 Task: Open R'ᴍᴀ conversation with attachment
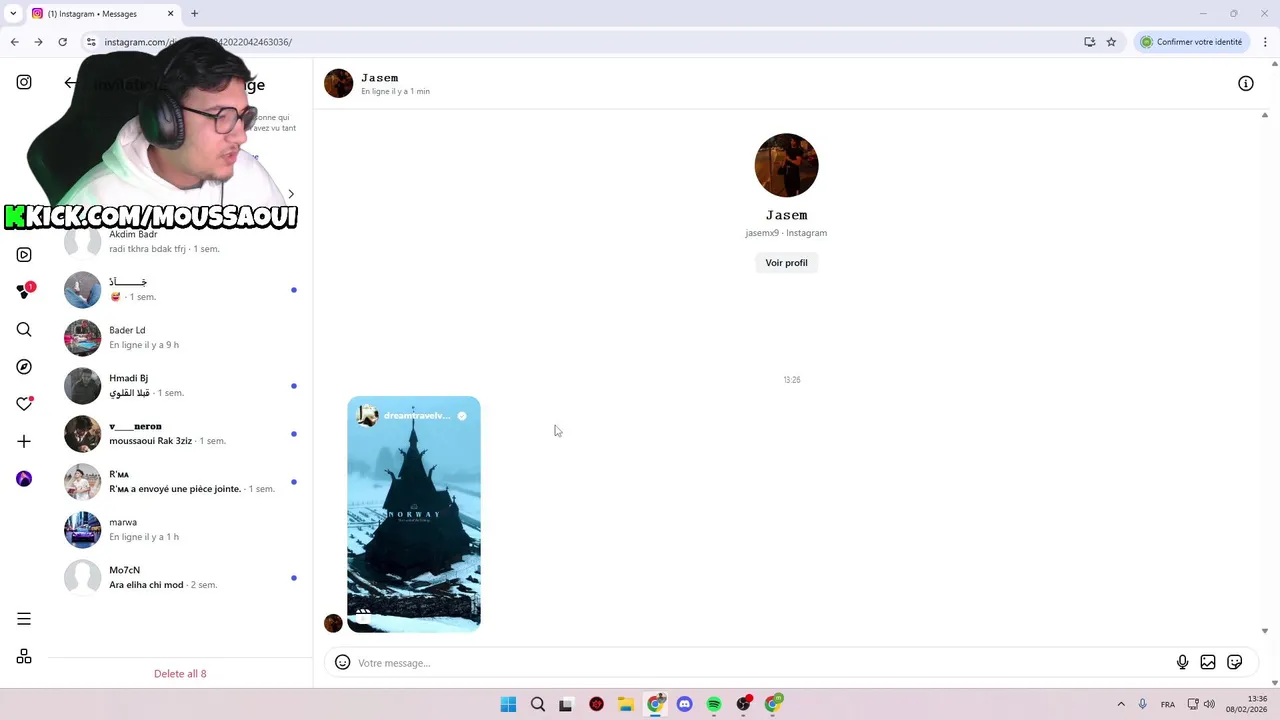pyautogui.click(x=180, y=481)
